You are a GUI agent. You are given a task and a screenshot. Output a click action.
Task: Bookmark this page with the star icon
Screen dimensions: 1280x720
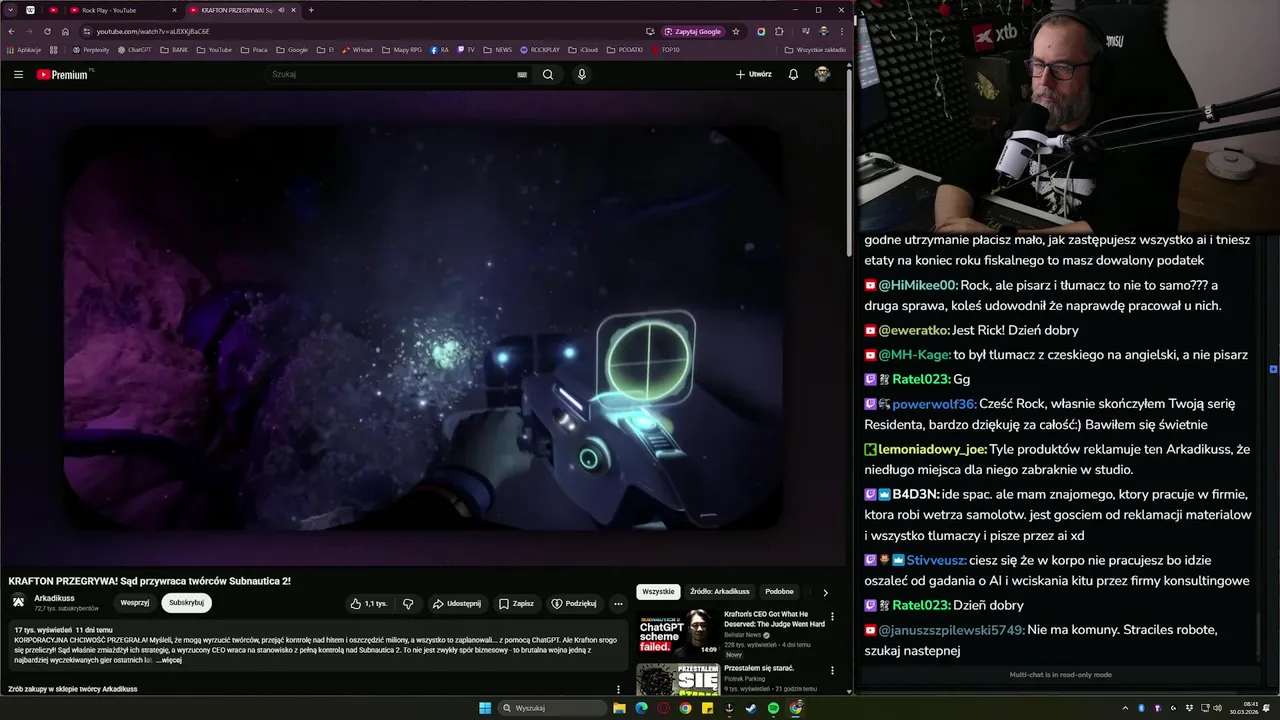[736, 31]
